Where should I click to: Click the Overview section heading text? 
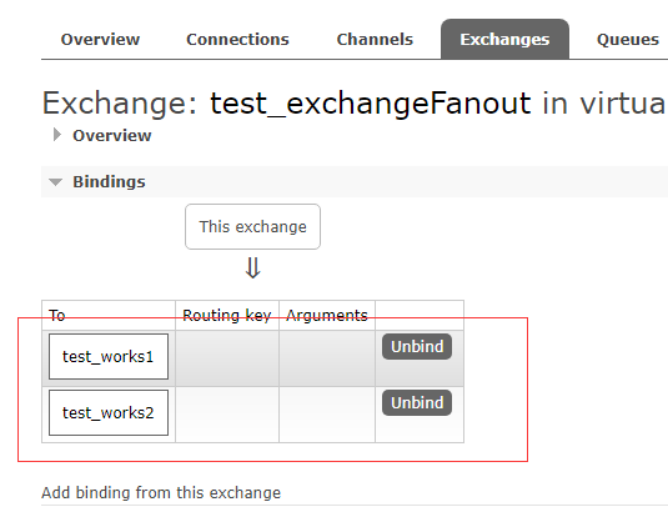[112, 135]
